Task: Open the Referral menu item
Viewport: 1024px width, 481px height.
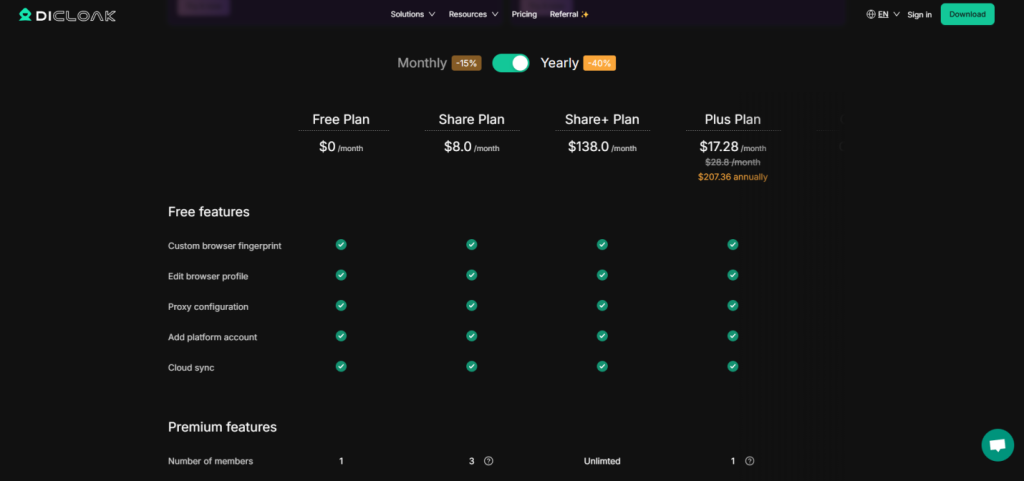Action: pyautogui.click(x=569, y=15)
